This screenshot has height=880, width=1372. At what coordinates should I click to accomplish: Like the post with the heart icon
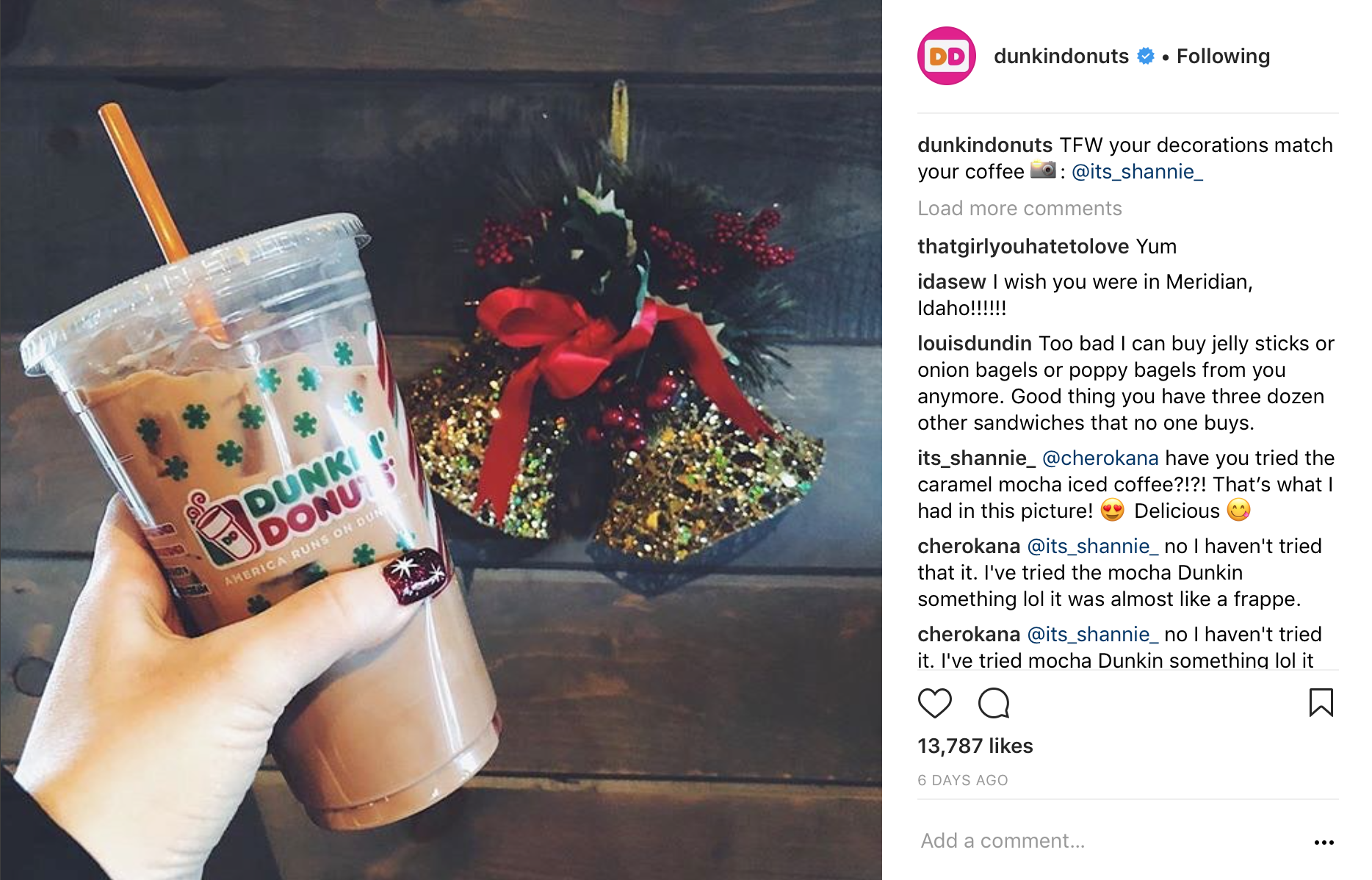(x=934, y=703)
